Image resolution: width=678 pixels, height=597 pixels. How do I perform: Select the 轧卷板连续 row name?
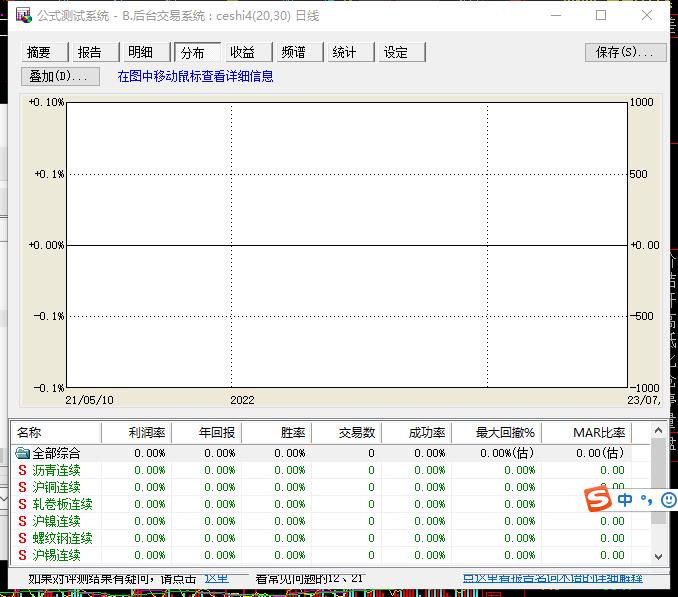[x=62, y=504]
